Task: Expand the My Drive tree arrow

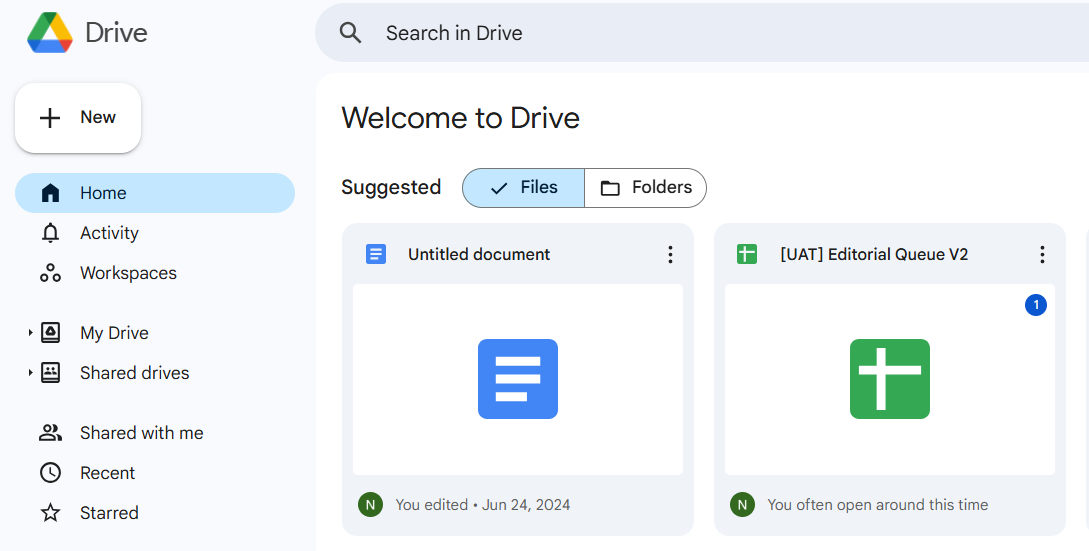Action: (31, 333)
